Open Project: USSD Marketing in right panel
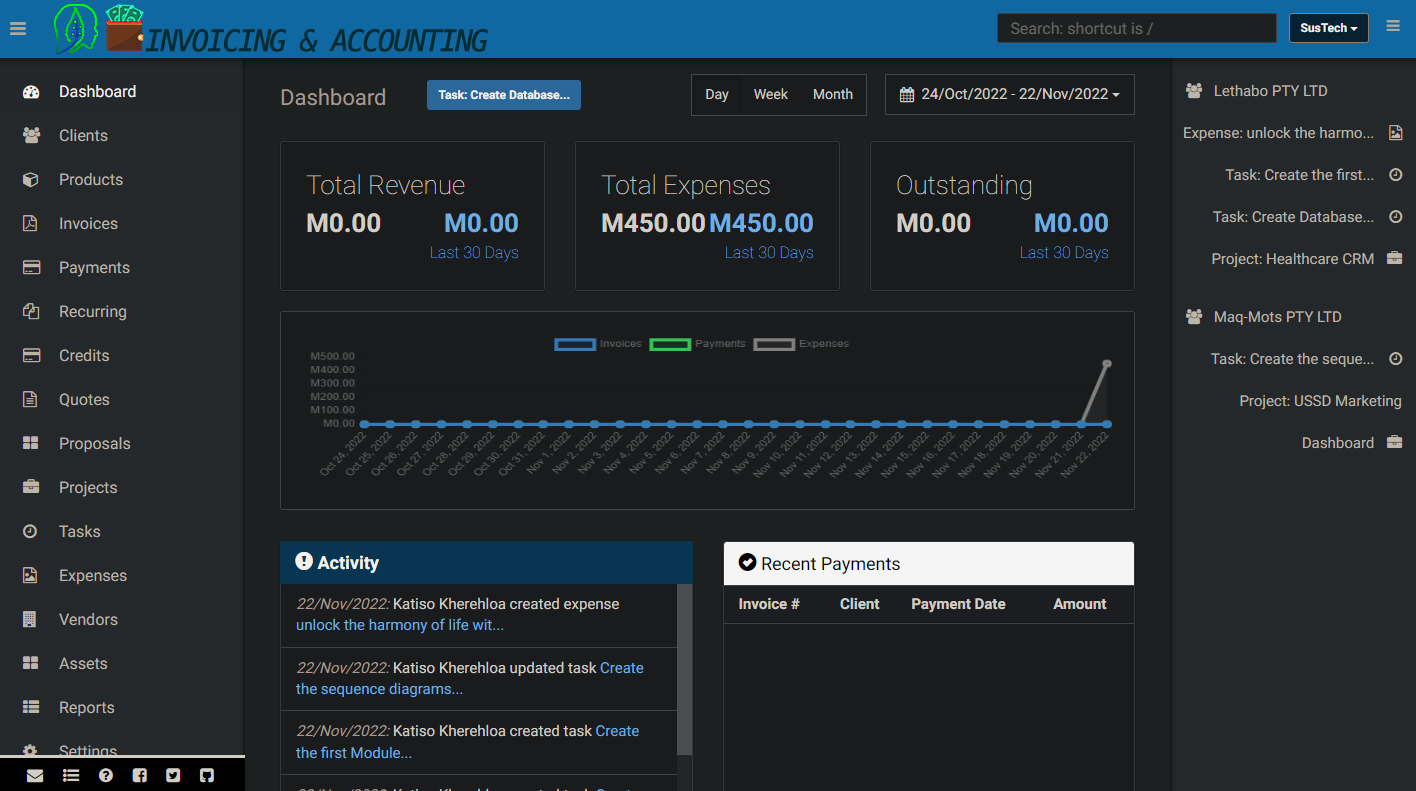Viewport: 1416px width, 791px height. point(1320,401)
